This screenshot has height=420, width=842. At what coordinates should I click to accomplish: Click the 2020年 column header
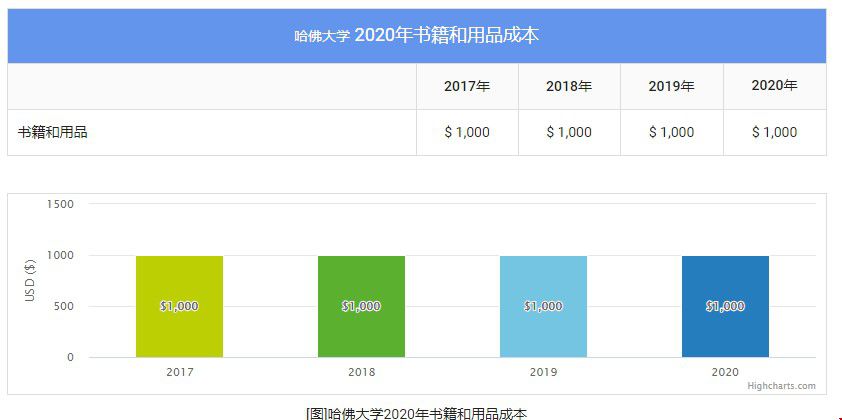click(x=774, y=85)
